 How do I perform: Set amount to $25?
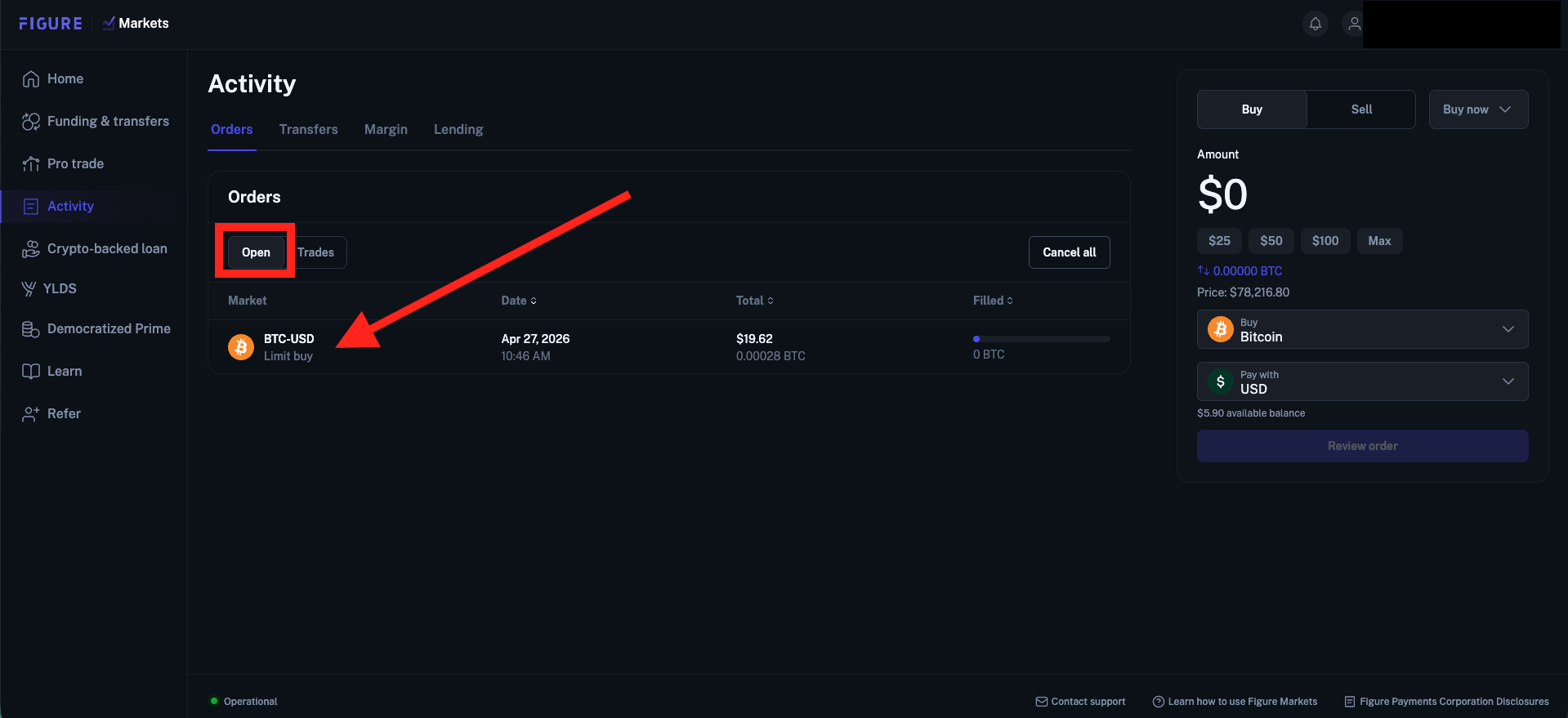pos(1219,241)
